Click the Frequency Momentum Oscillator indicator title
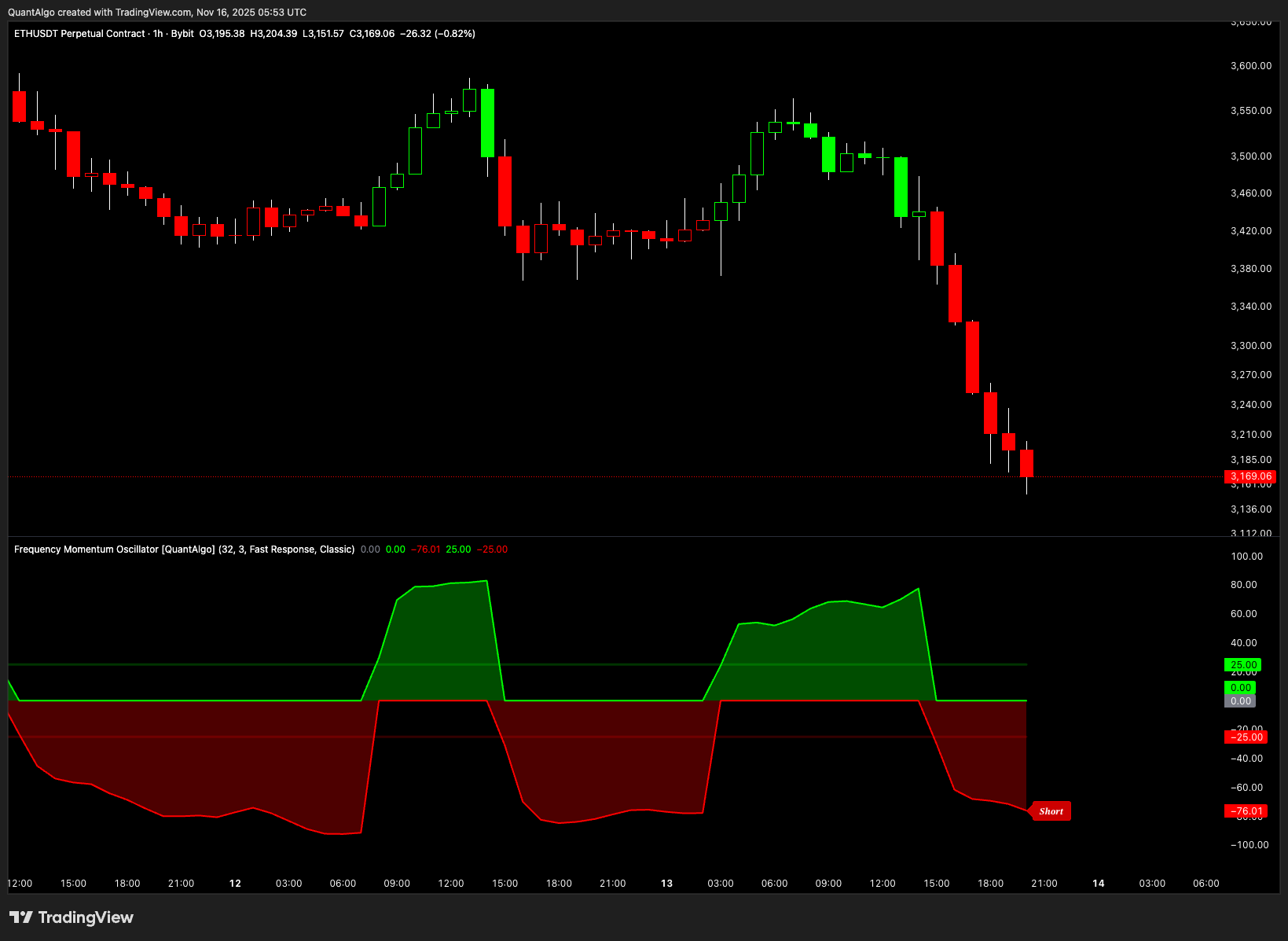Viewport: 1288px width, 941px height. [x=185, y=550]
